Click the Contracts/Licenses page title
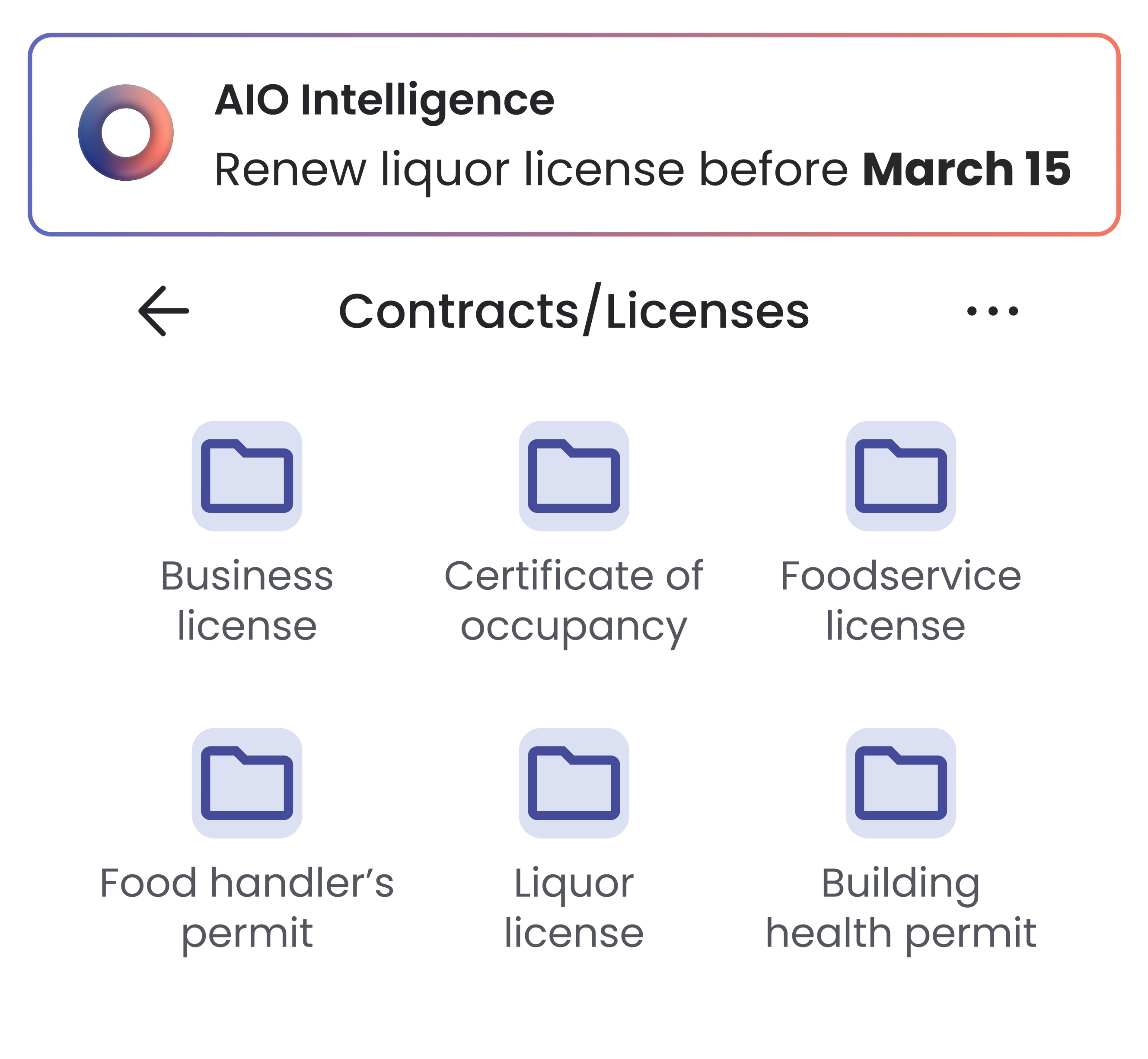Viewport: 1148px width, 1059px height. pyautogui.click(x=574, y=310)
